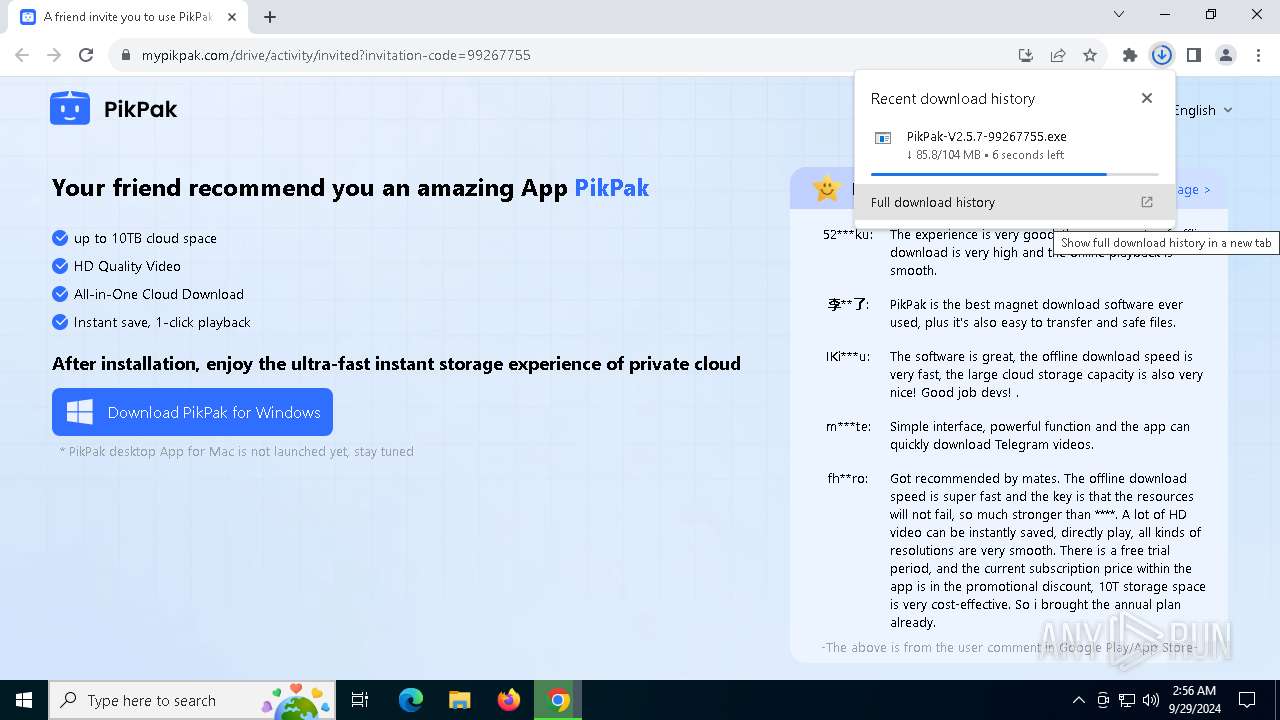Click the PikPak logo
This screenshot has width=1280, height=720.
click(114, 109)
